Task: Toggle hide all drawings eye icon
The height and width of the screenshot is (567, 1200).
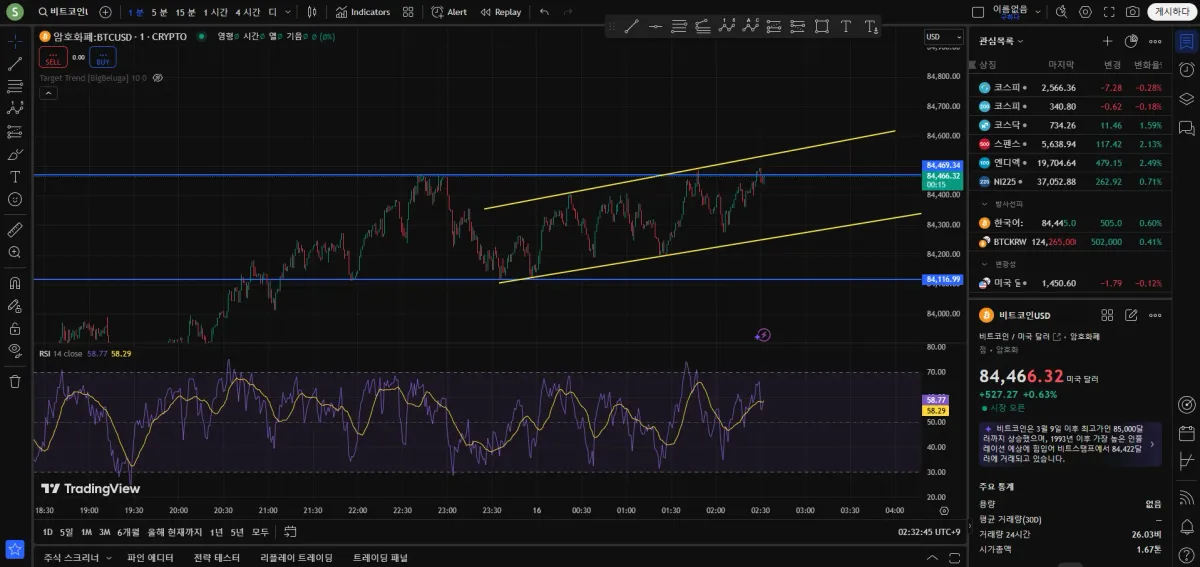Action: click(15, 350)
